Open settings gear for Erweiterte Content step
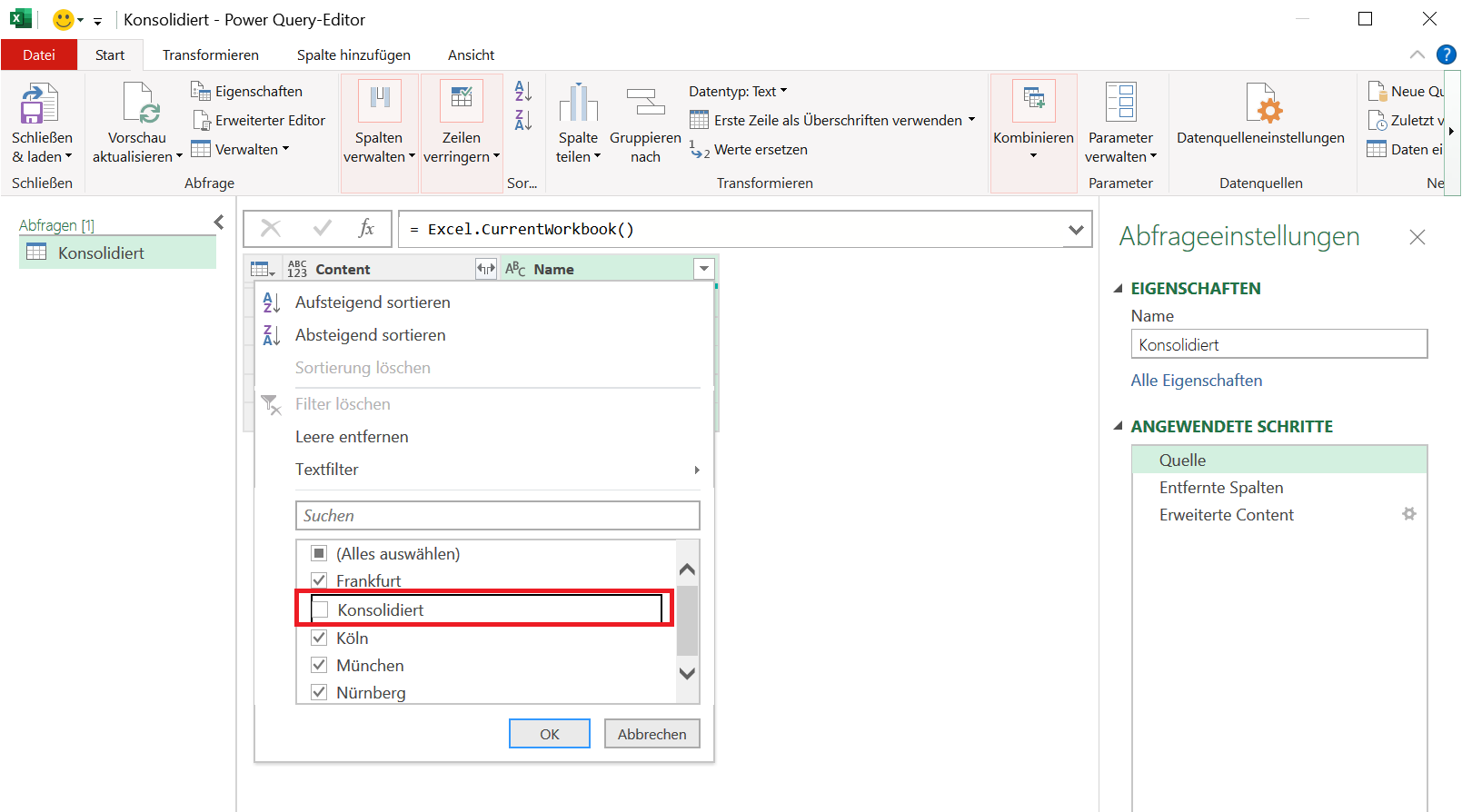Image resolution: width=1462 pixels, height=812 pixels. pyautogui.click(x=1409, y=514)
